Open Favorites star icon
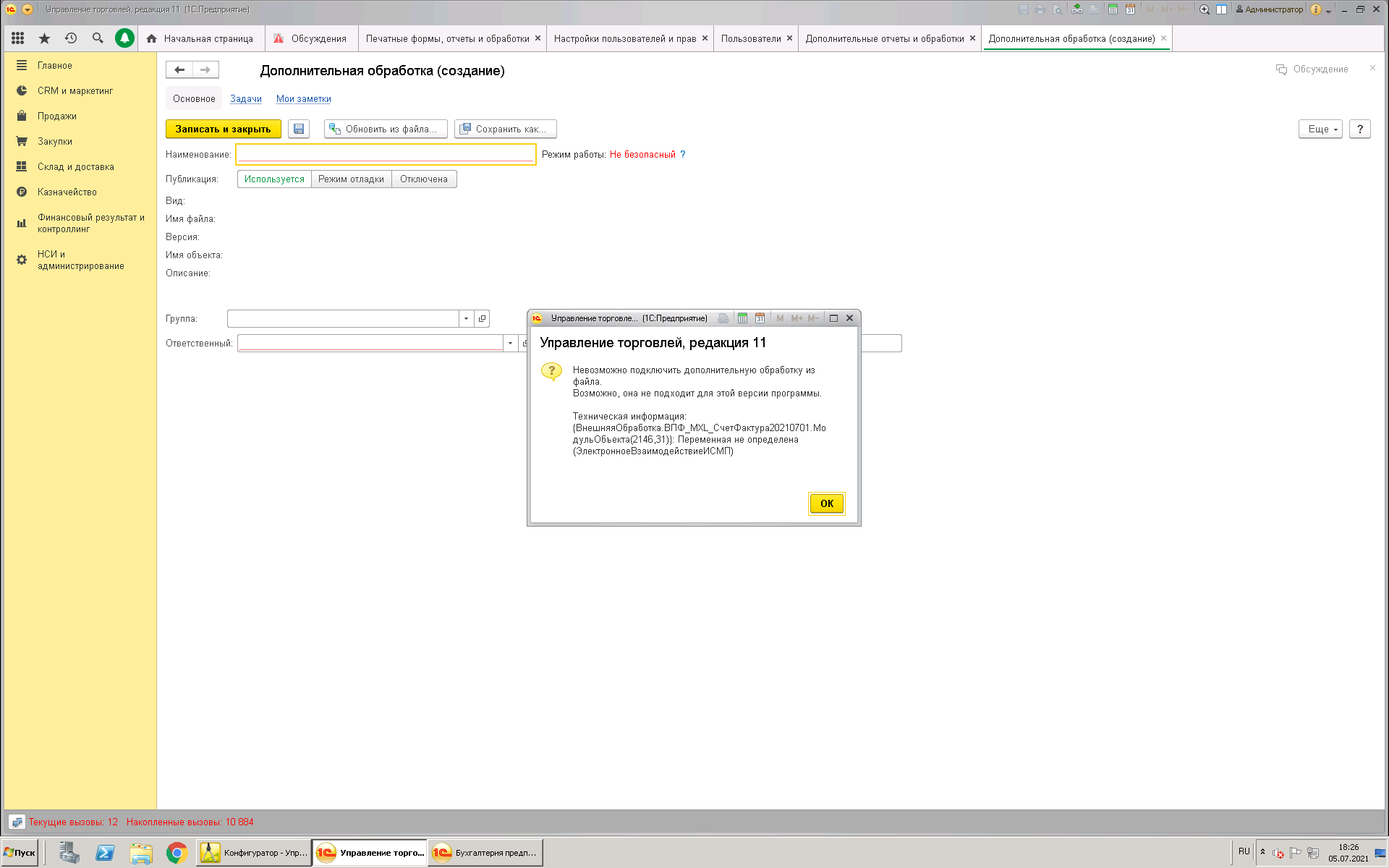Image resolution: width=1389 pixels, height=868 pixels. tap(44, 38)
